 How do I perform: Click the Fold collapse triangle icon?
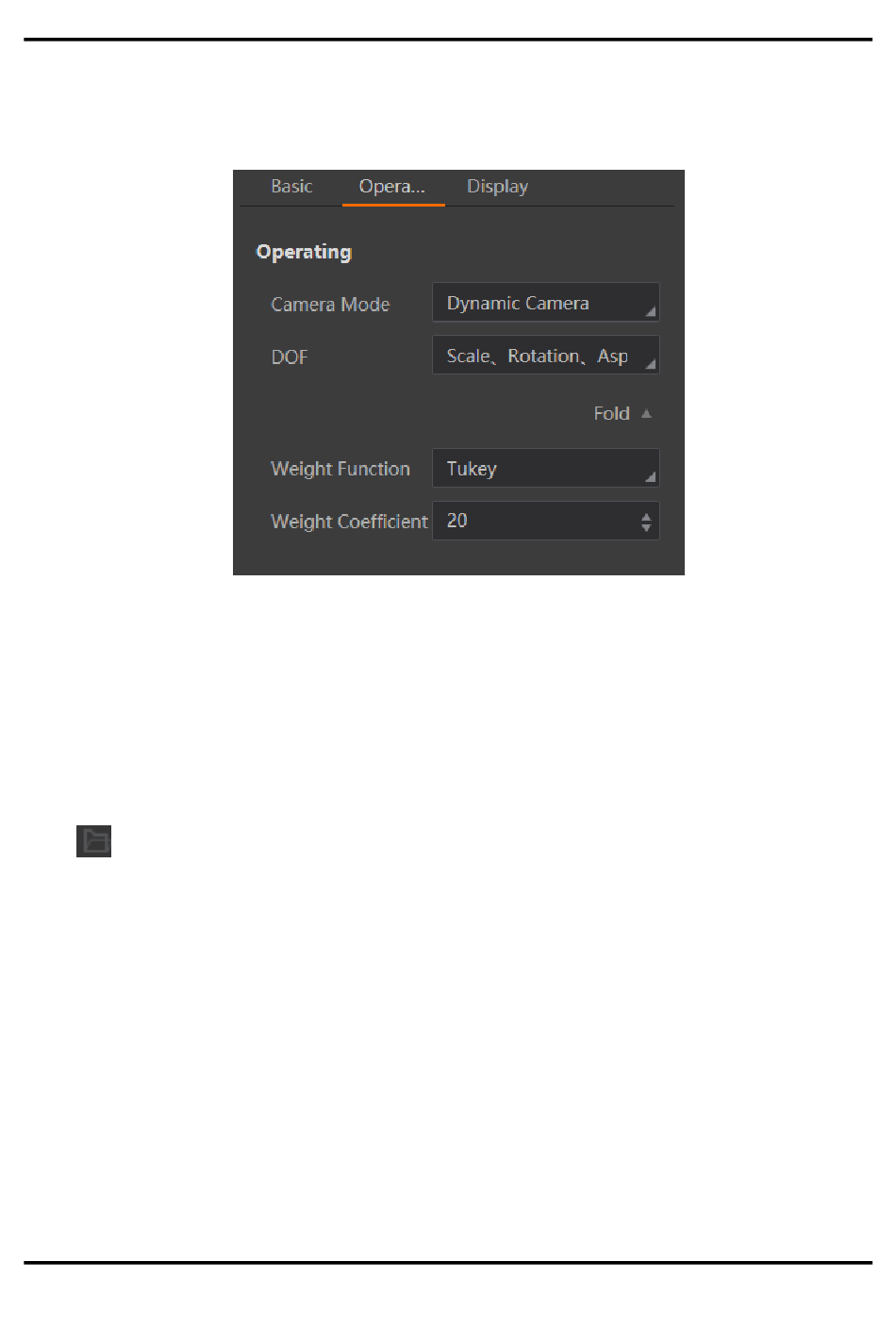646,413
